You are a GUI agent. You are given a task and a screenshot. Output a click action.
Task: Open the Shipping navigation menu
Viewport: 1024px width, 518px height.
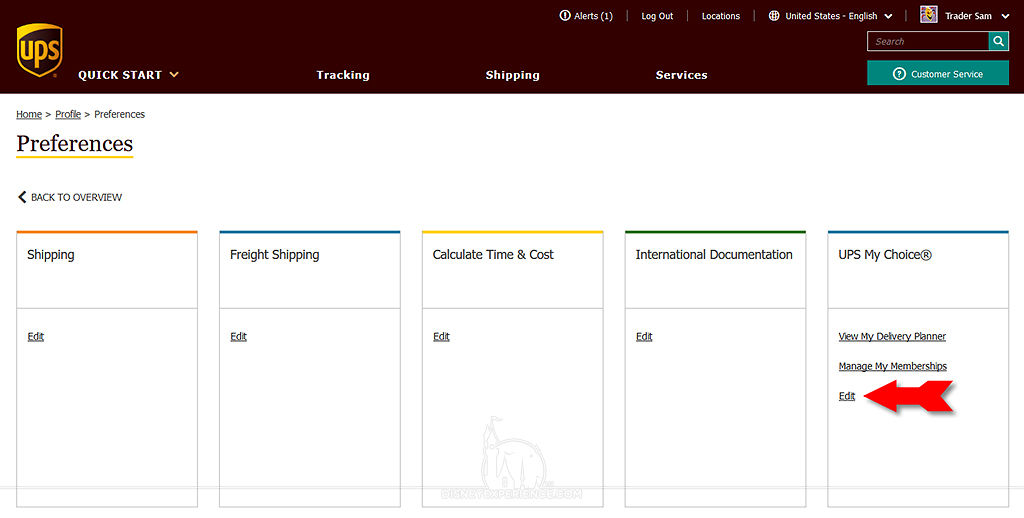tap(513, 75)
